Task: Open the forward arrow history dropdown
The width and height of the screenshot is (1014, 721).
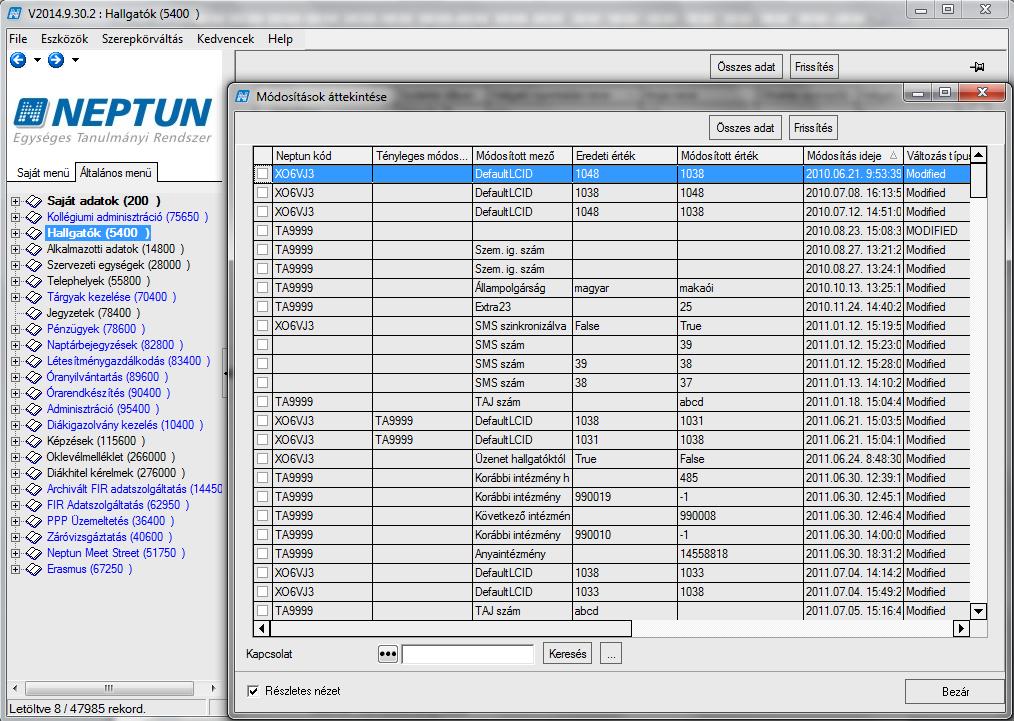Action: [x=75, y=60]
